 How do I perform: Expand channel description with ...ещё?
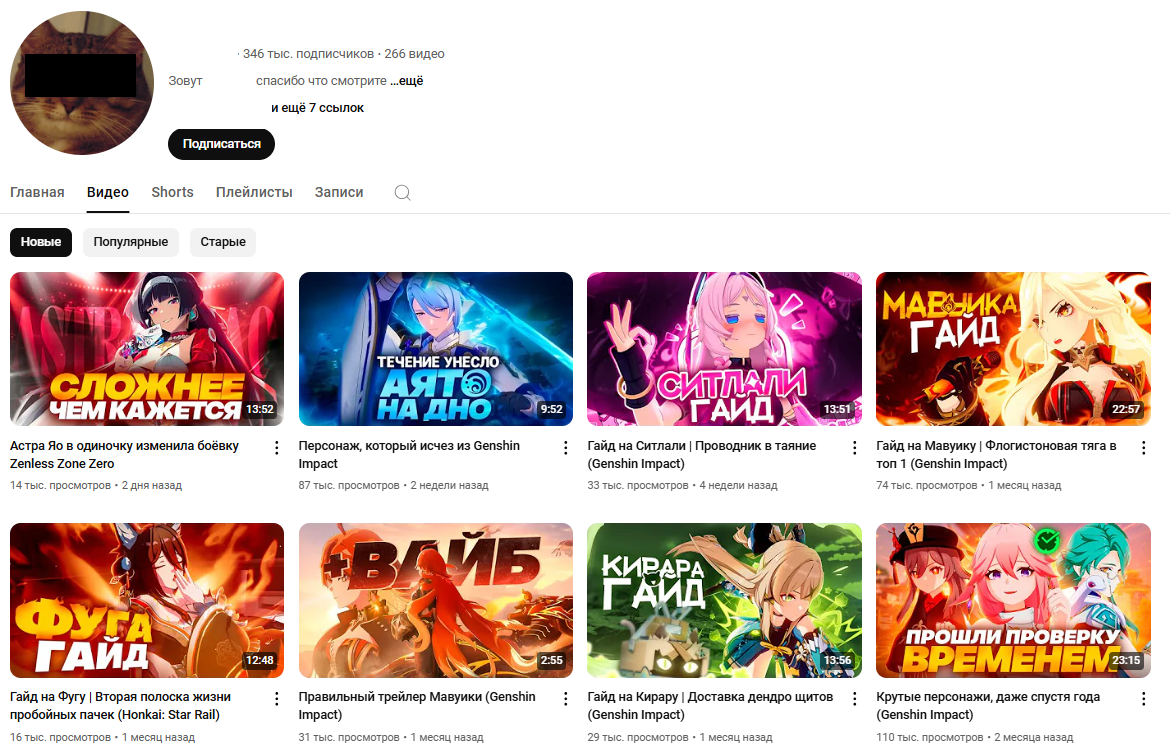pos(407,81)
